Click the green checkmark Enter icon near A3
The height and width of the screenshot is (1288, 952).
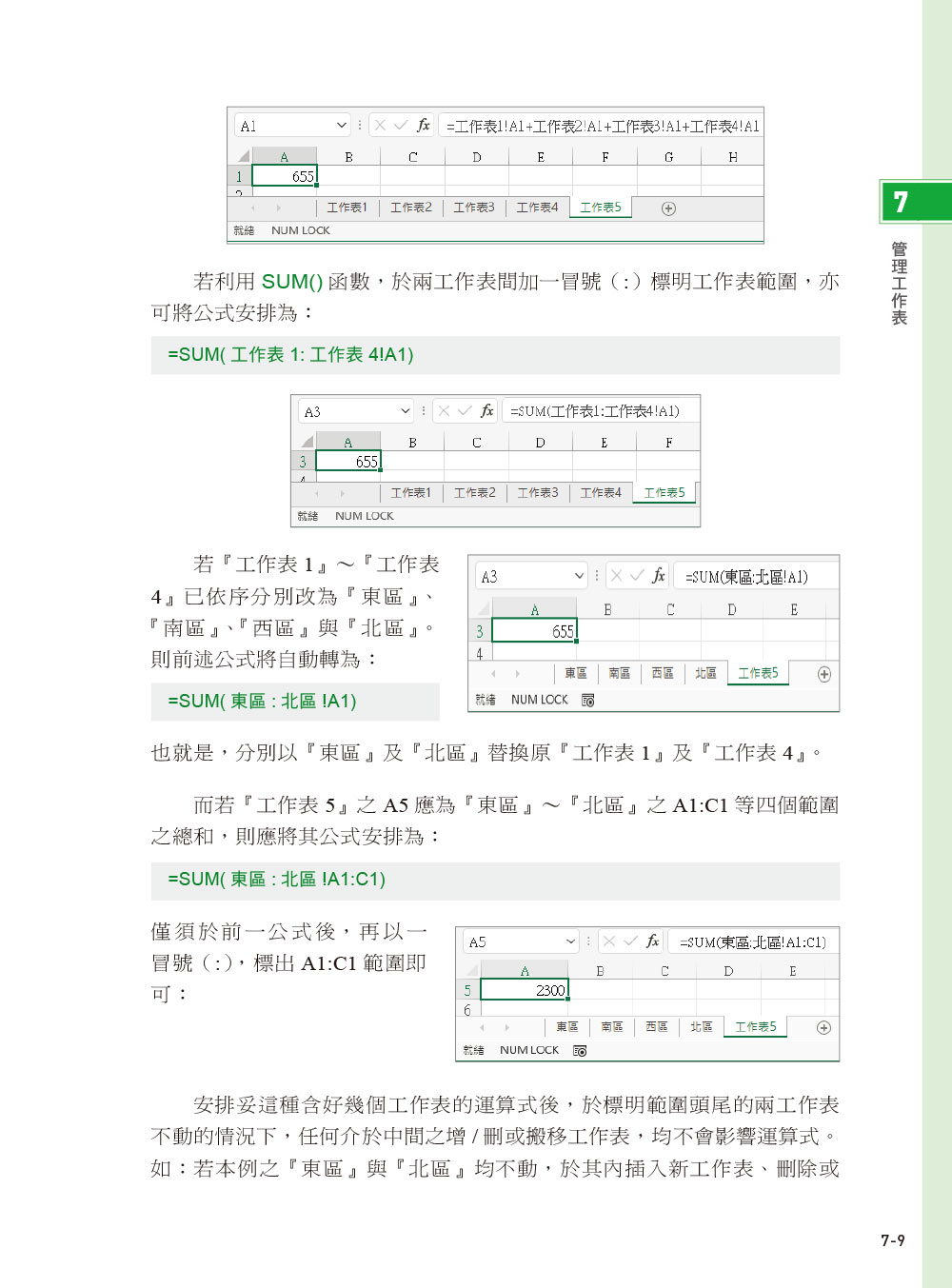[x=465, y=410]
